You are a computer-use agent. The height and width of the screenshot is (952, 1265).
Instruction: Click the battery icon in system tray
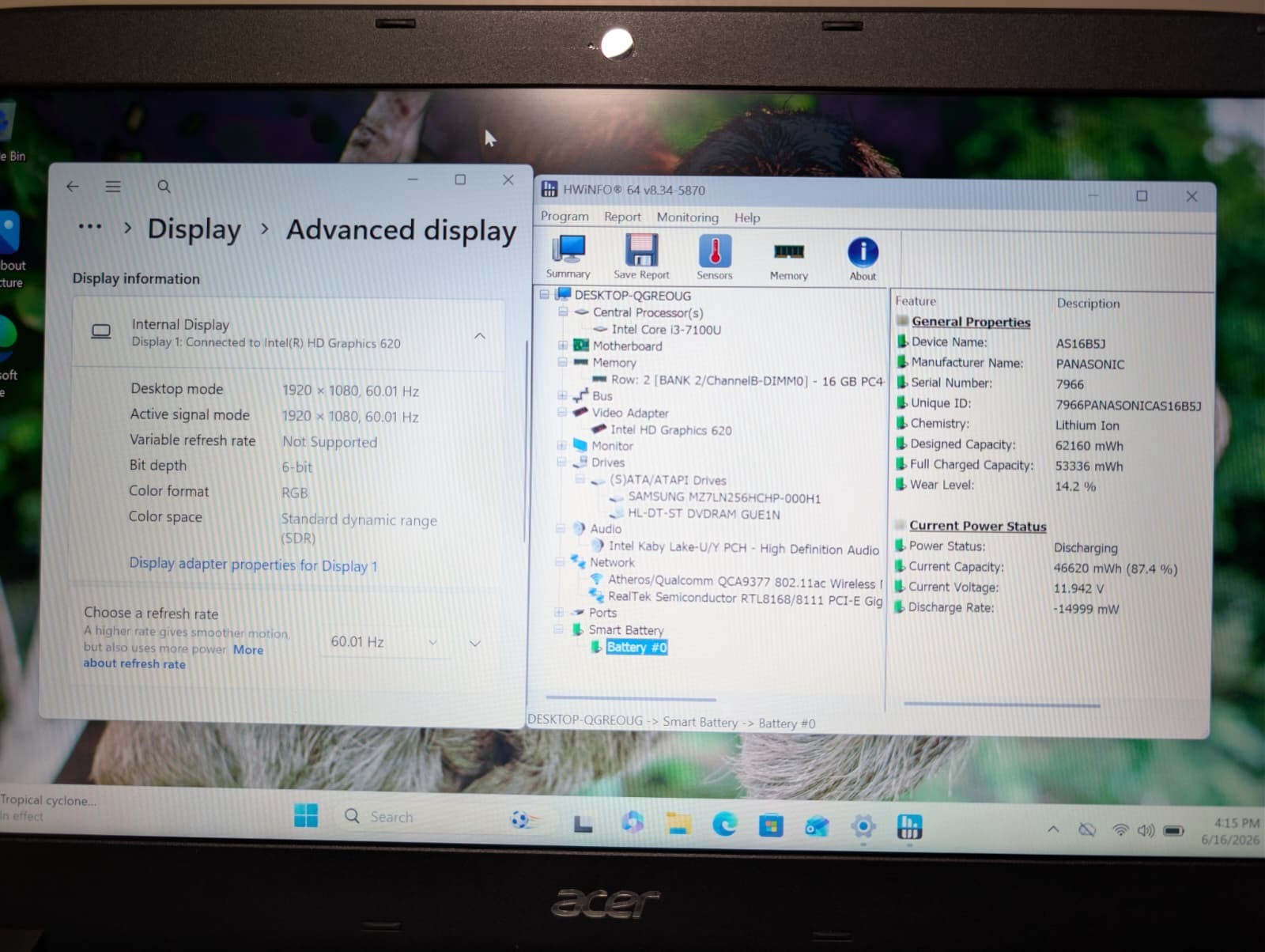(1174, 831)
